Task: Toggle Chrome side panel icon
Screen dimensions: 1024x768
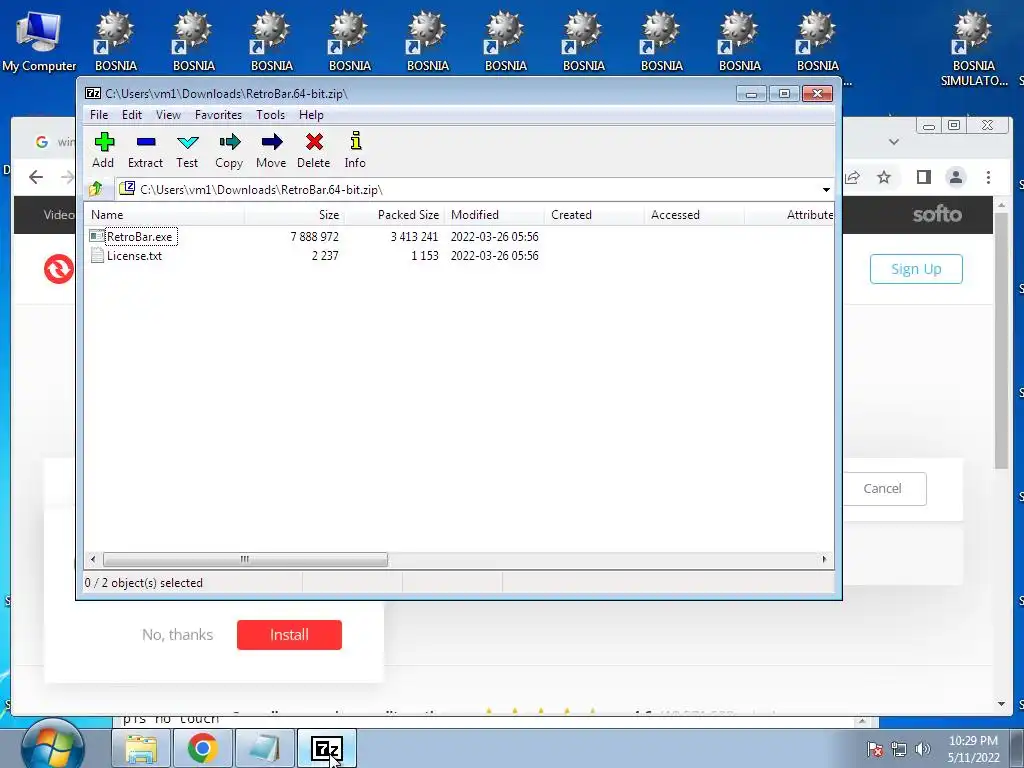Action: pyautogui.click(x=923, y=177)
